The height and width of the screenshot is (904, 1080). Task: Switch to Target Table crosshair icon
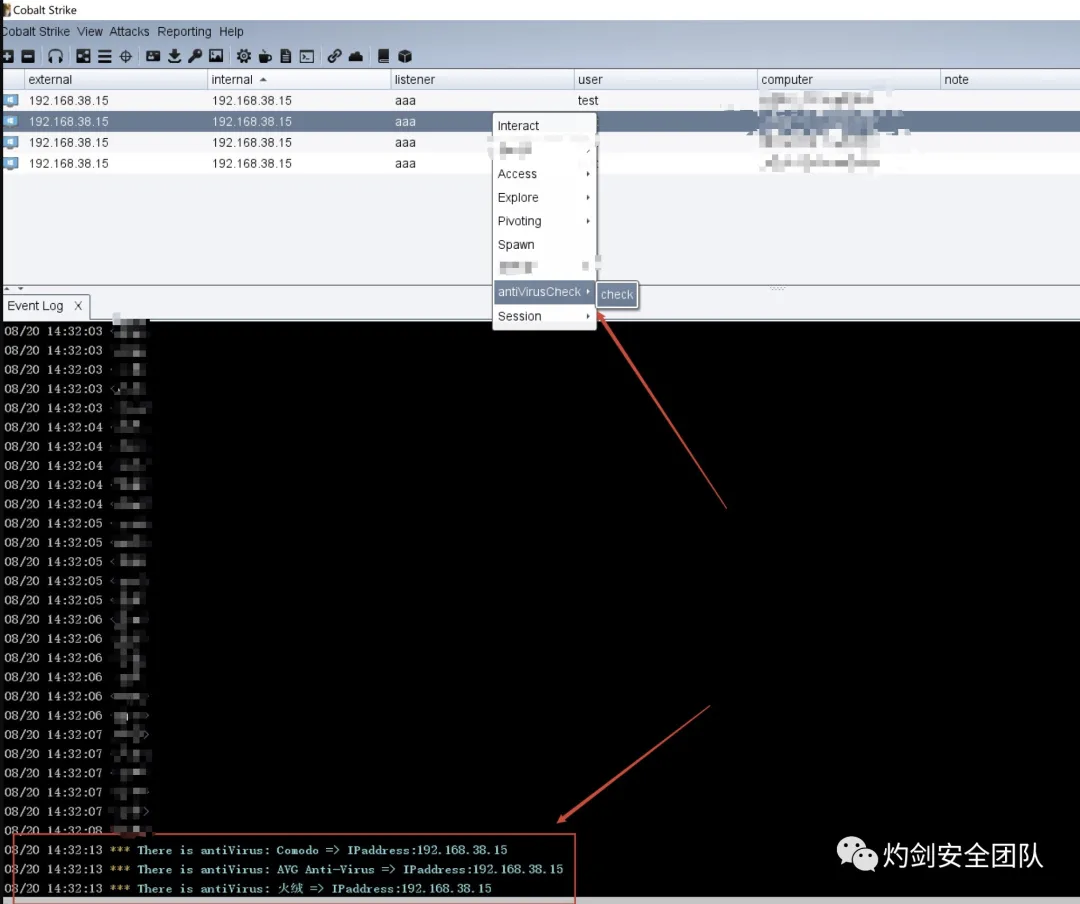(125, 56)
